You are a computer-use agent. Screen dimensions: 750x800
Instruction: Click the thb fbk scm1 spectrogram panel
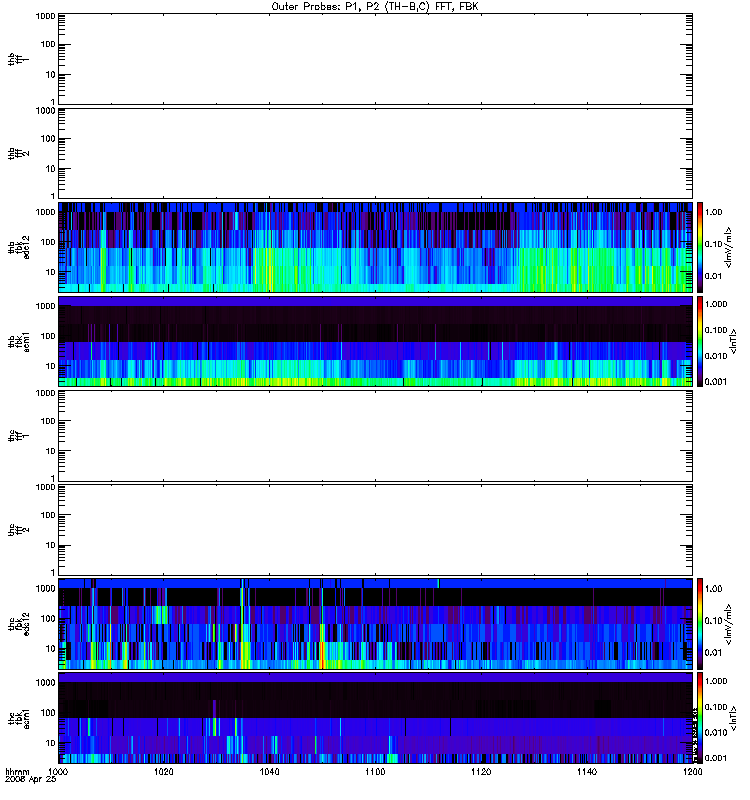375,342
